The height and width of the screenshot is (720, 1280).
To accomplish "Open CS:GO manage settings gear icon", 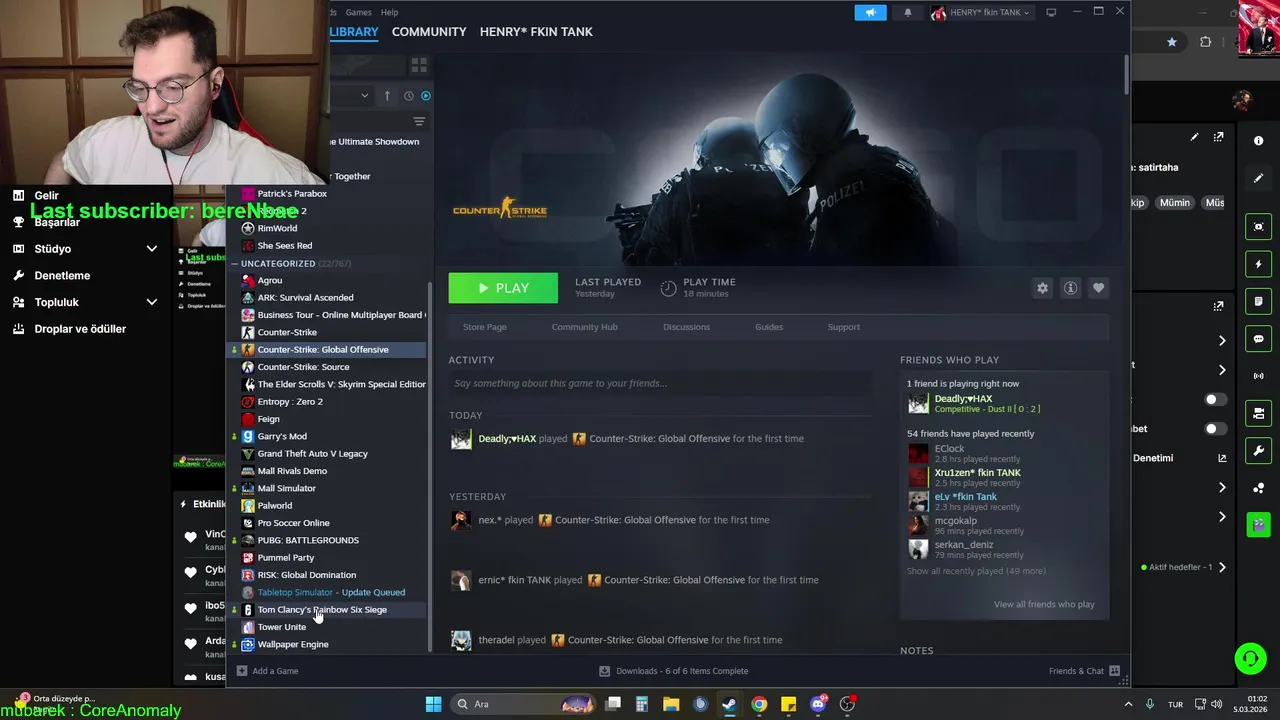I will tap(1042, 288).
